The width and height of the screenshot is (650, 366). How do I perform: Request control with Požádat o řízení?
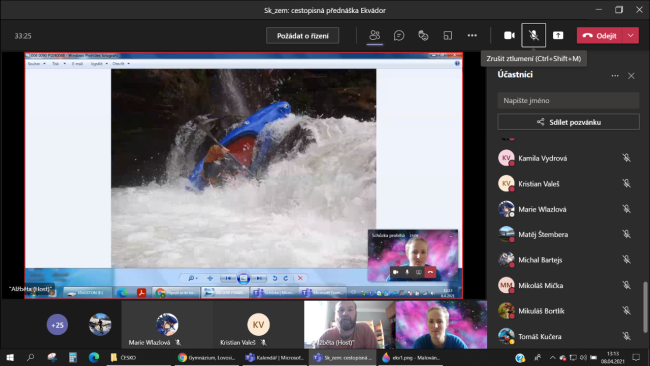pyautogui.click(x=303, y=36)
